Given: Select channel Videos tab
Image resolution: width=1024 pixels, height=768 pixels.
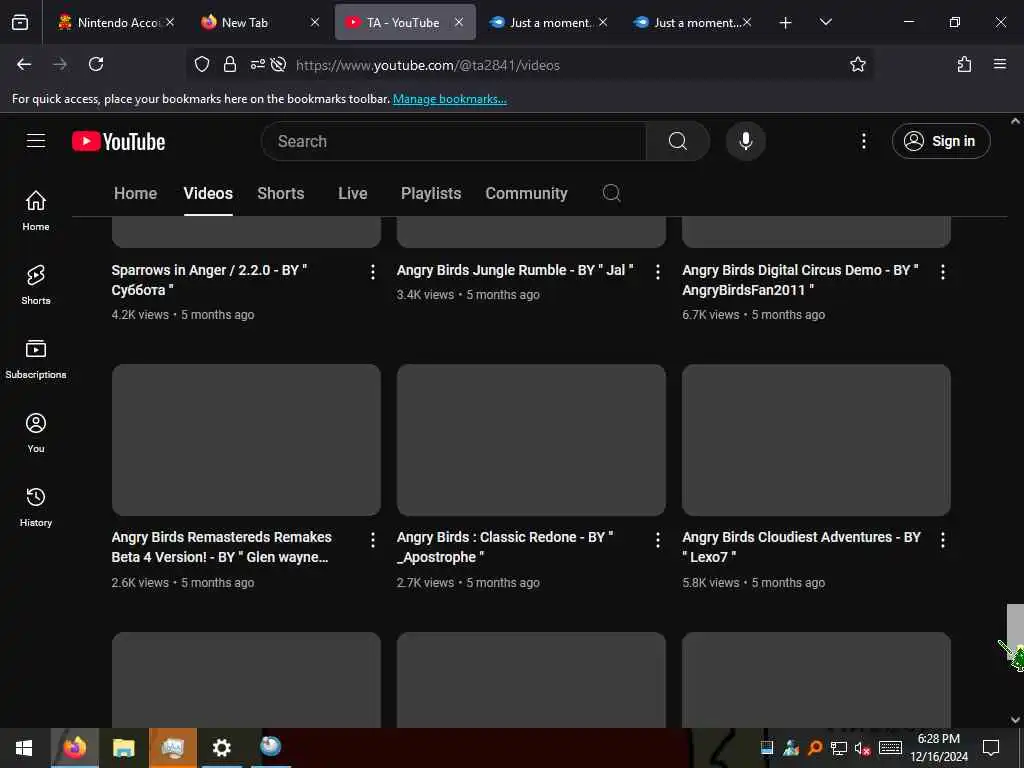Looking at the screenshot, I should (208, 193).
